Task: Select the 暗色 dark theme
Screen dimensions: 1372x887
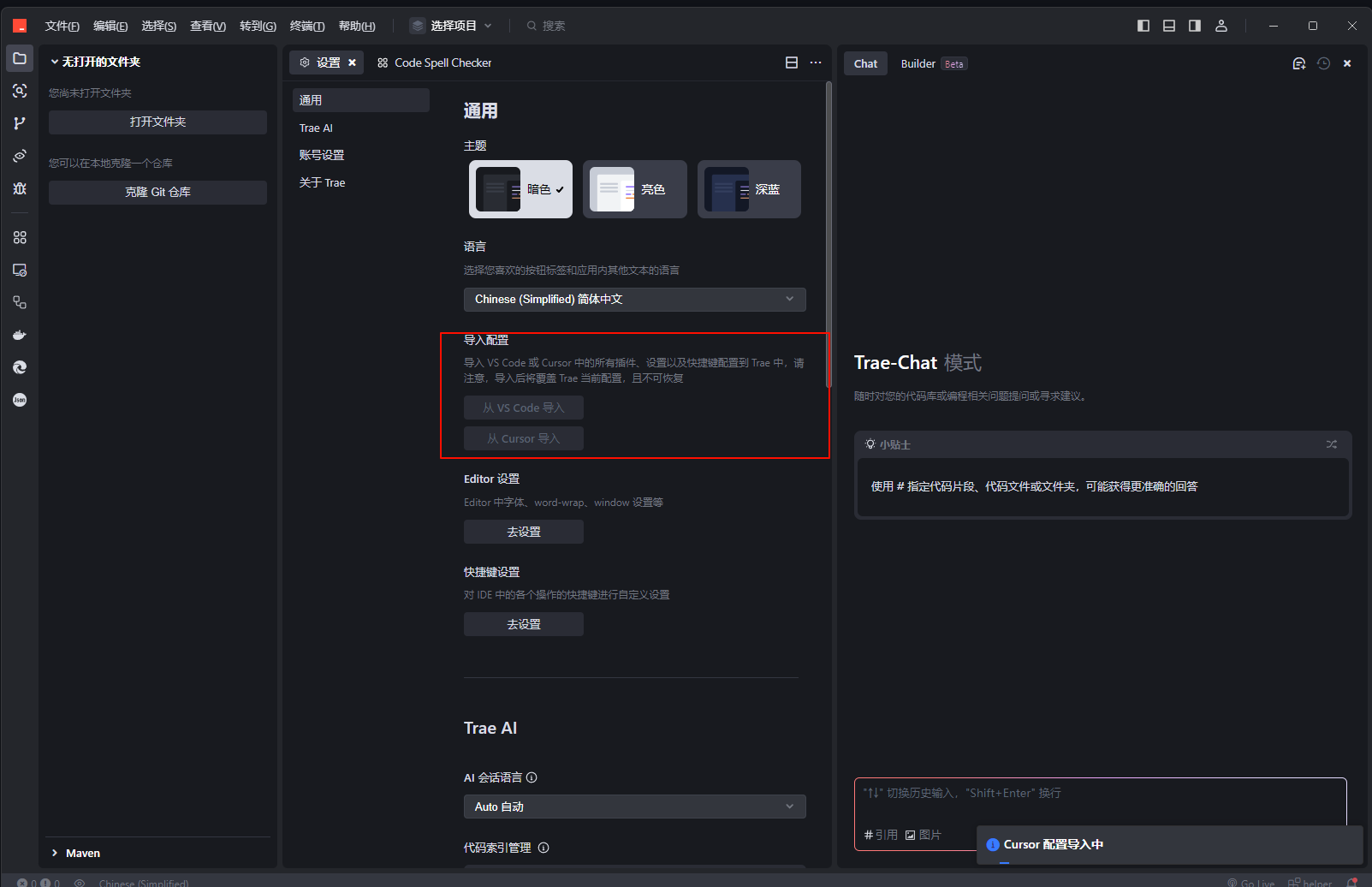Action: click(x=520, y=189)
